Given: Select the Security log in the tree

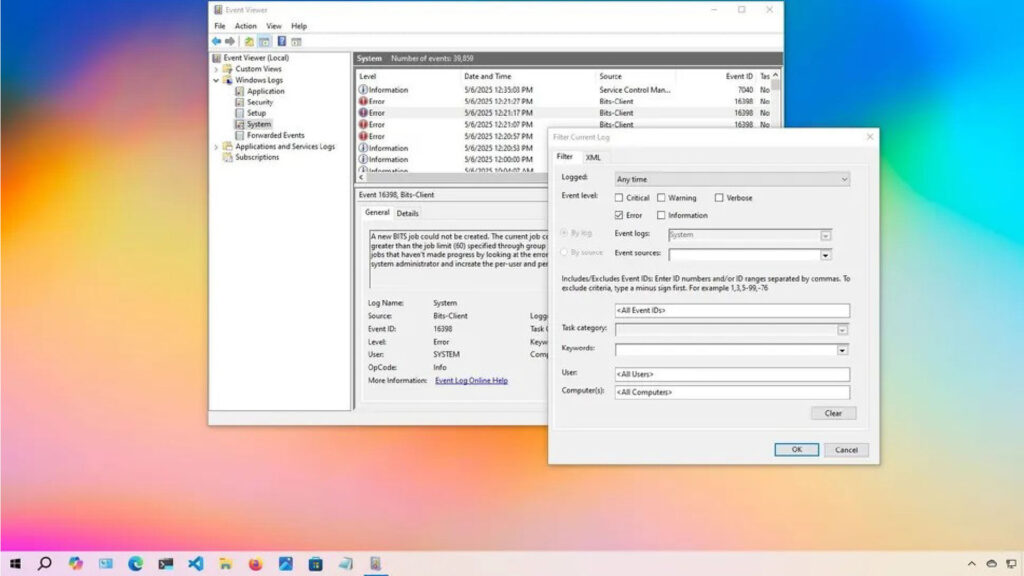Looking at the screenshot, I should pyautogui.click(x=259, y=102).
